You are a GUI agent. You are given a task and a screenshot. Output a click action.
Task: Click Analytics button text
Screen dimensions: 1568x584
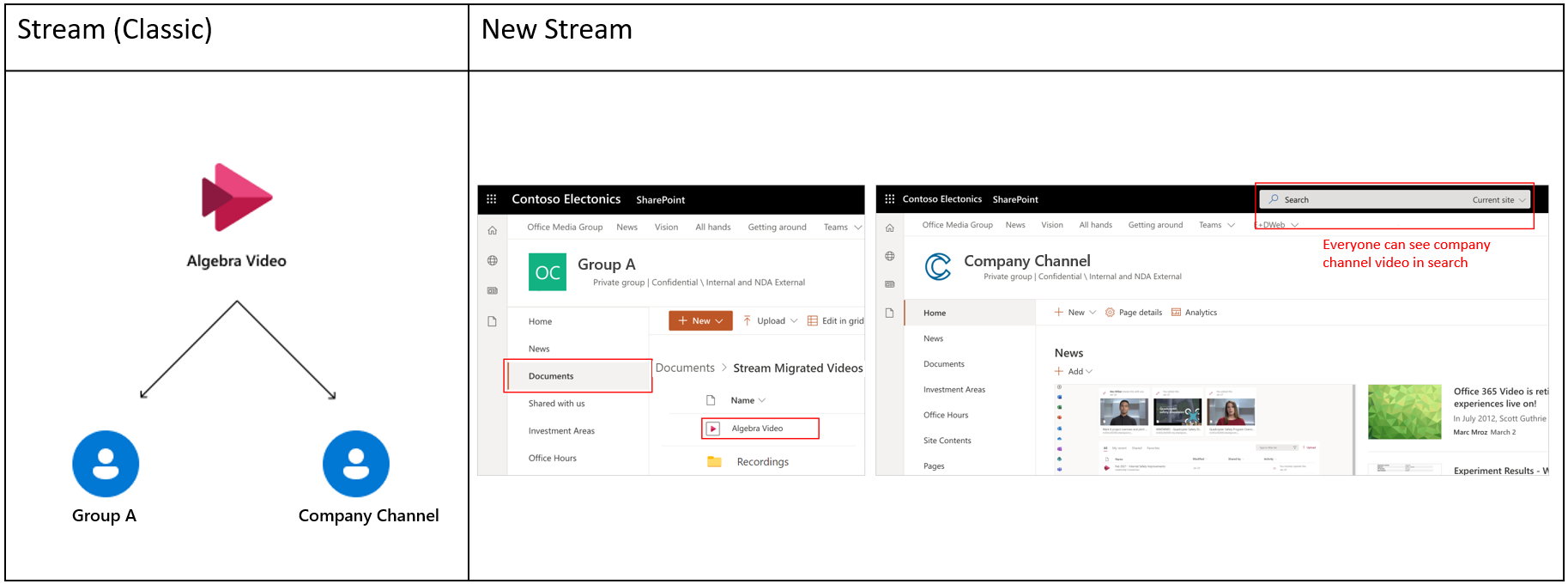pos(1201,313)
